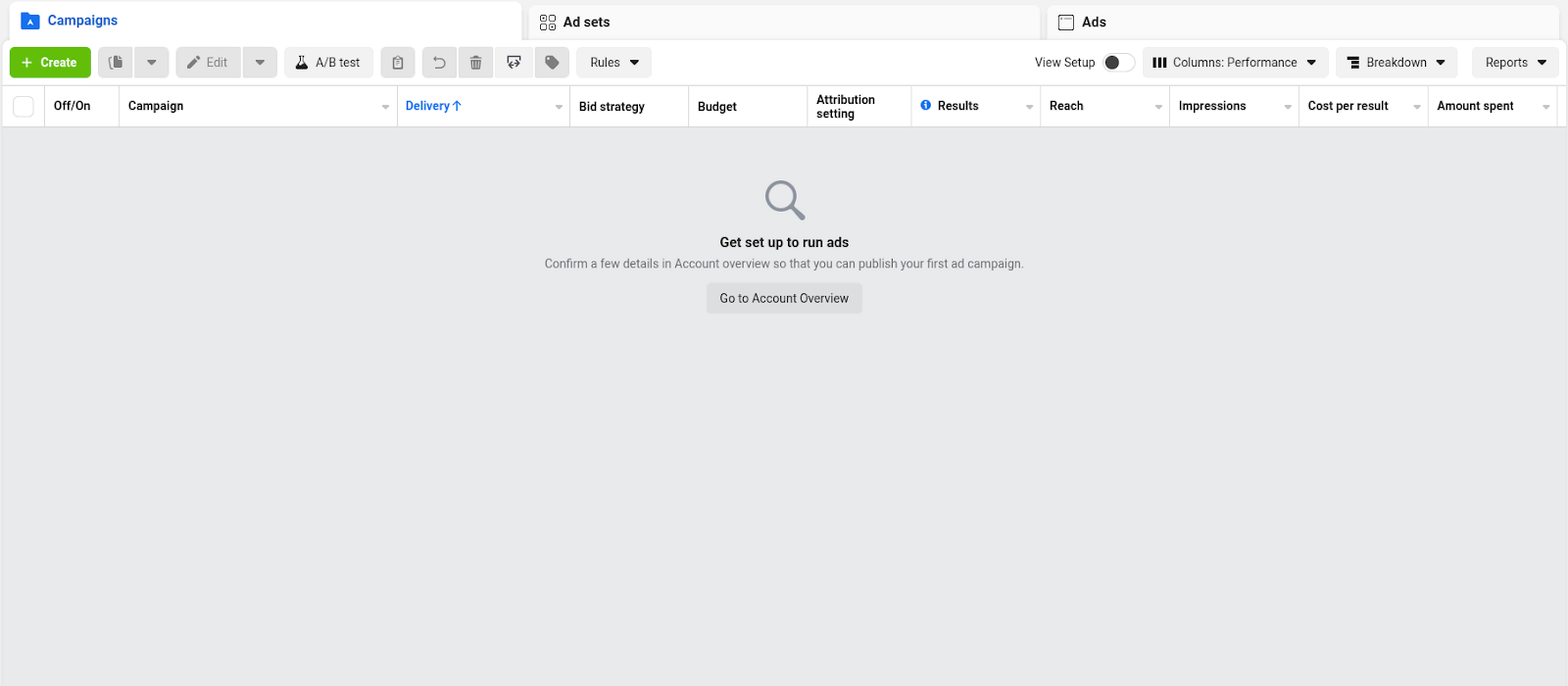
Task: Click the Attribution setting column header
Action: pyautogui.click(x=859, y=106)
